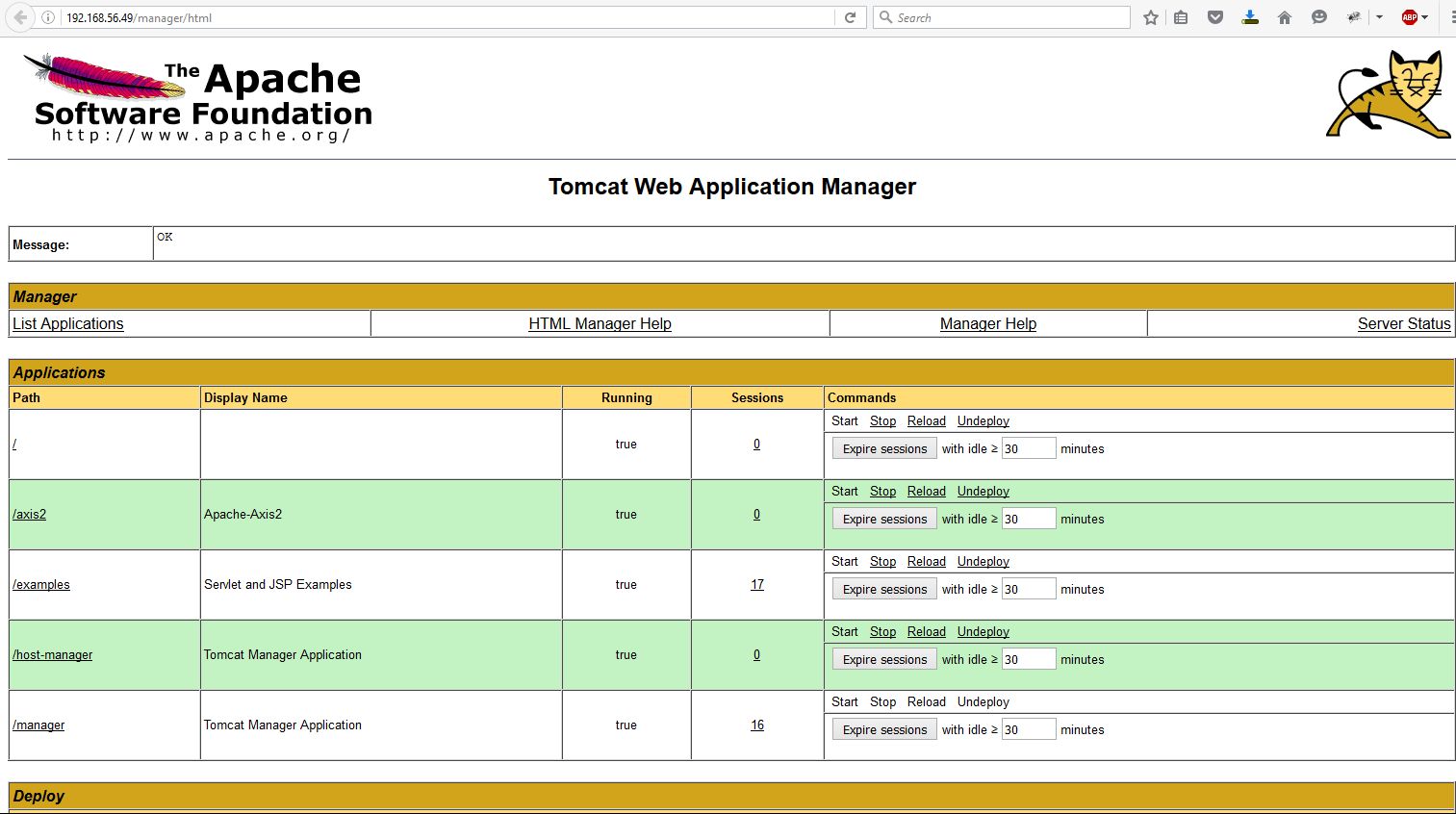Click the Apache Software Foundation logo

click(x=198, y=98)
